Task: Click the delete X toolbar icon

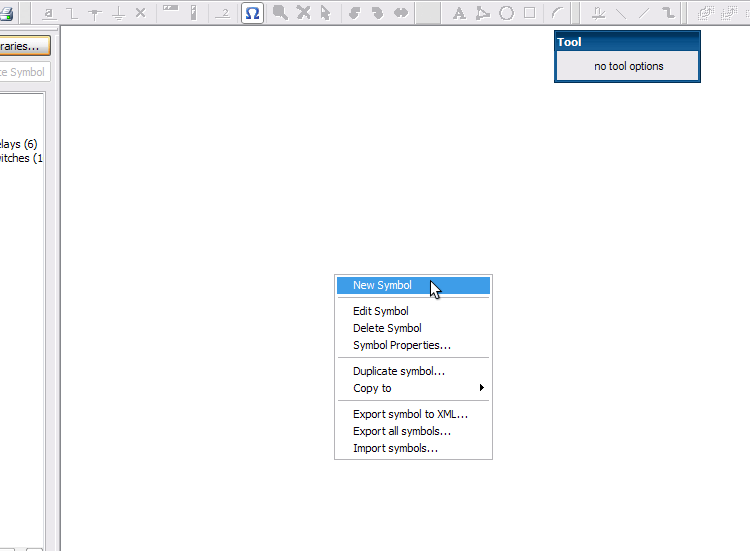Action: pyautogui.click(x=303, y=13)
